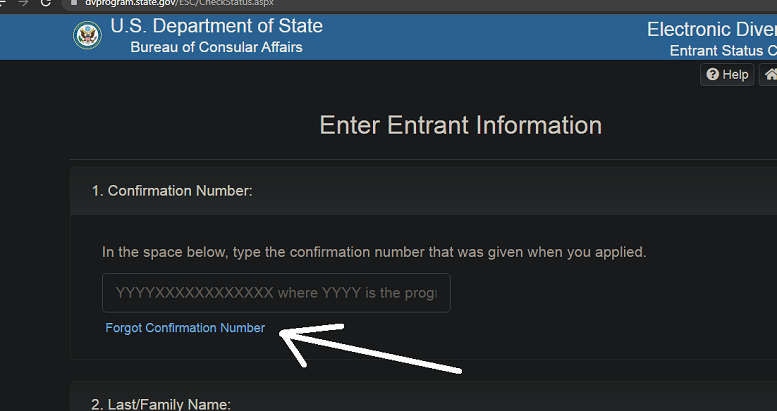Click the browser back arrow

point(2,2)
